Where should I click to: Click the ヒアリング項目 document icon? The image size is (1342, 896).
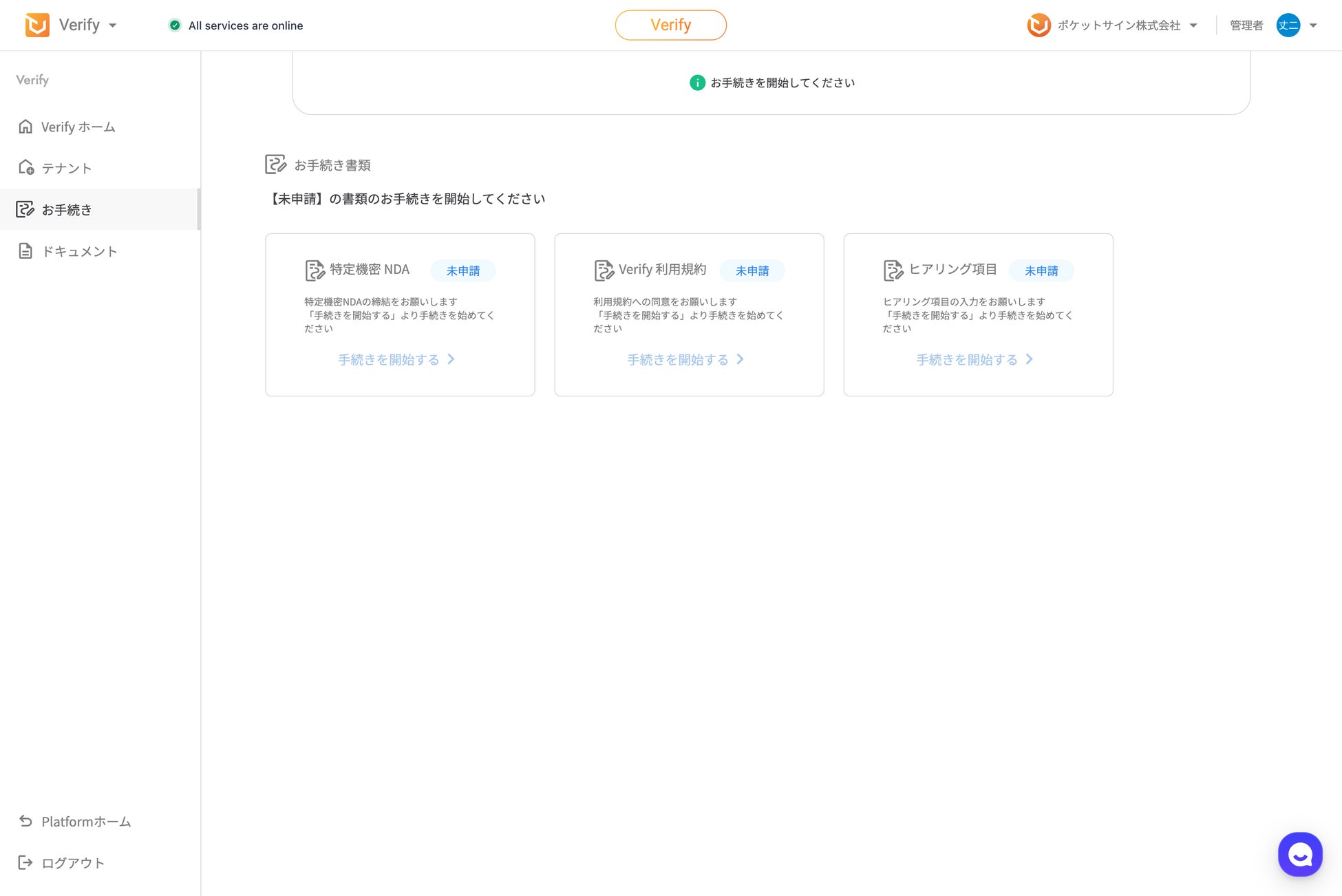click(893, 270)
